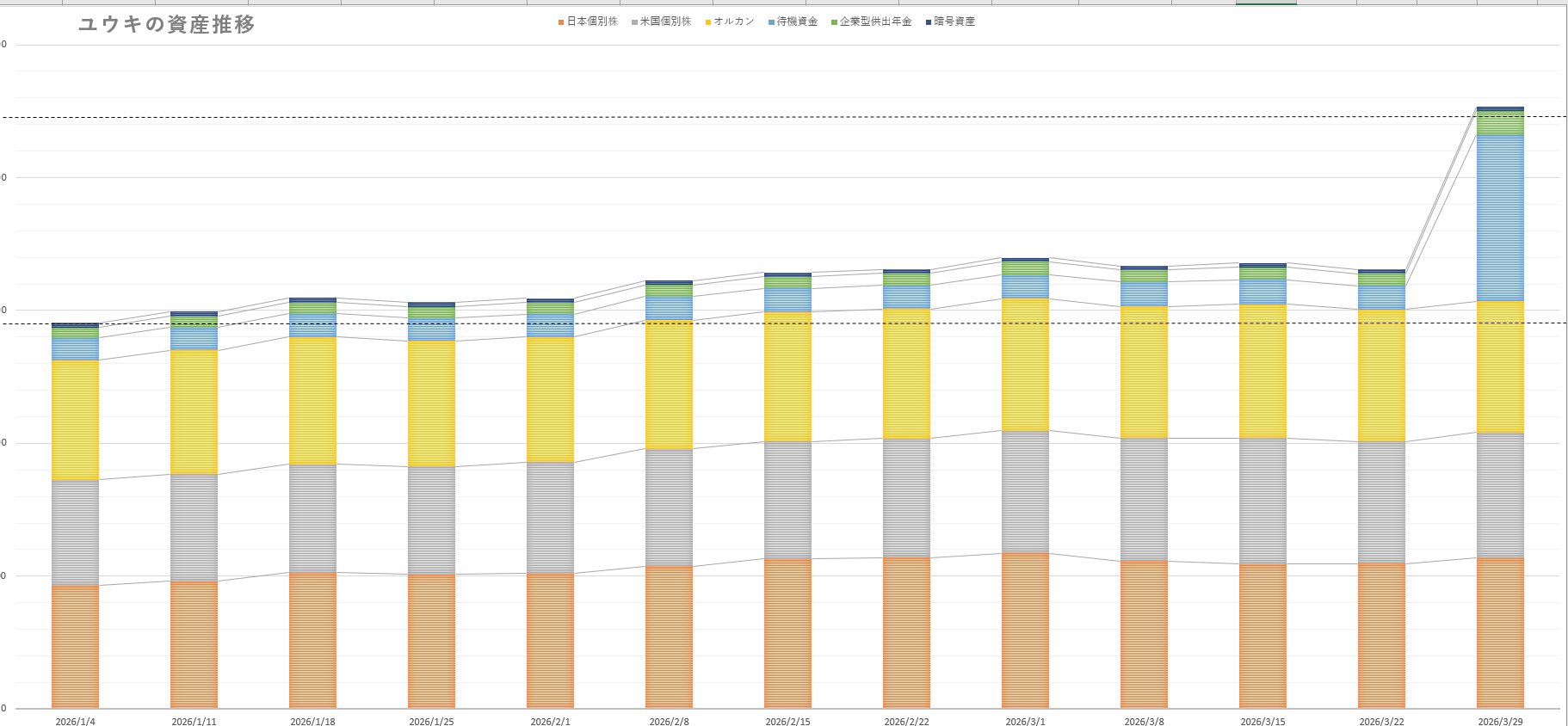Select the 企業型拠出年金 legend label
Image resolution: width=1568 pixels, height=726 pixels.
875,22
